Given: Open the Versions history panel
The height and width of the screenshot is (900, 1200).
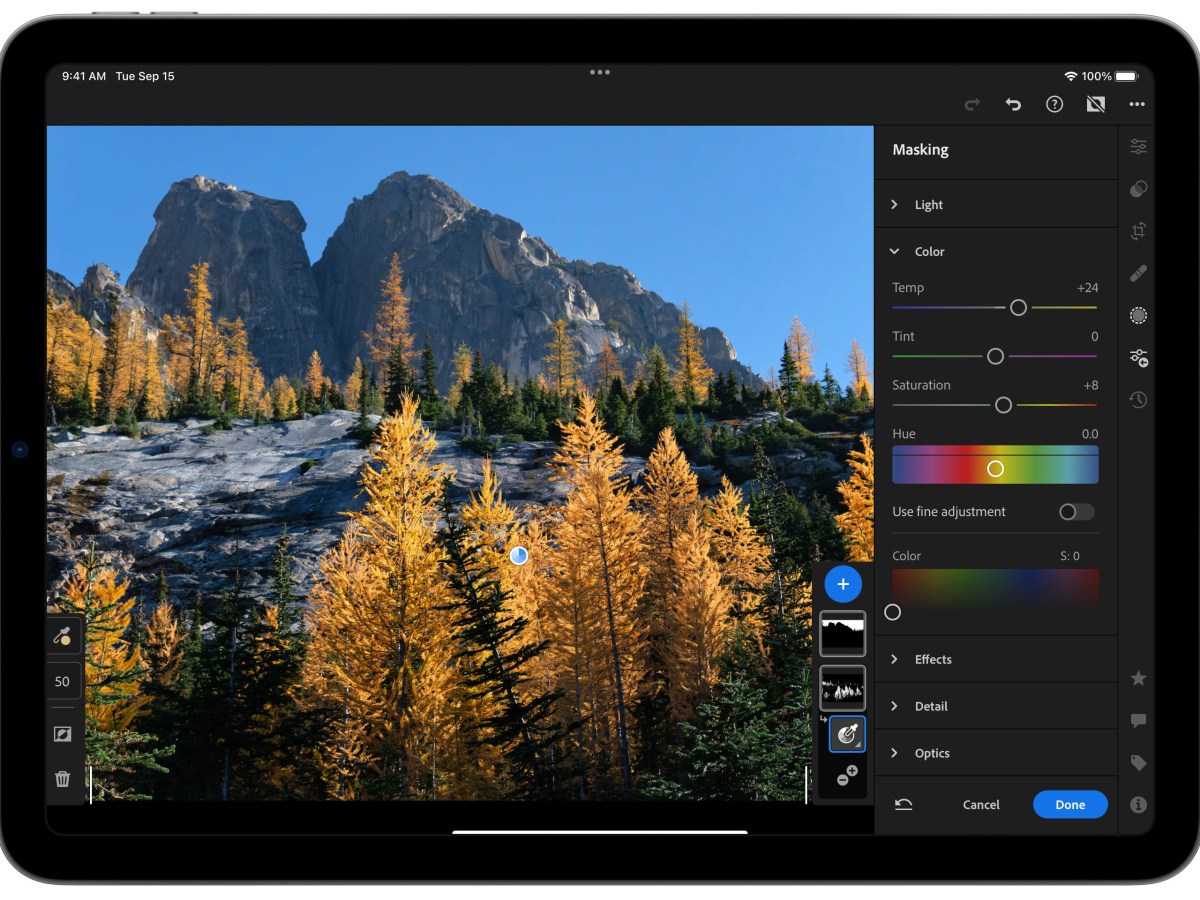Looking at the screenshot, I should [x=1138, y=400].
